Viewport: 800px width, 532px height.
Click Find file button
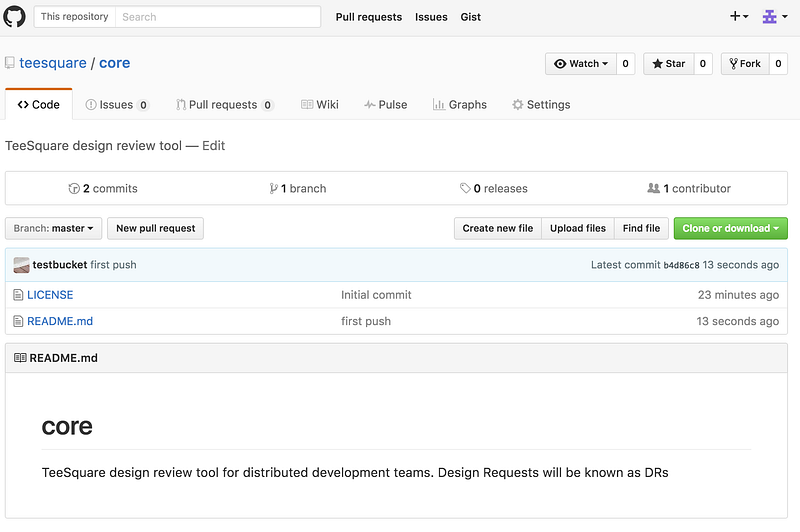click(641, 229)
